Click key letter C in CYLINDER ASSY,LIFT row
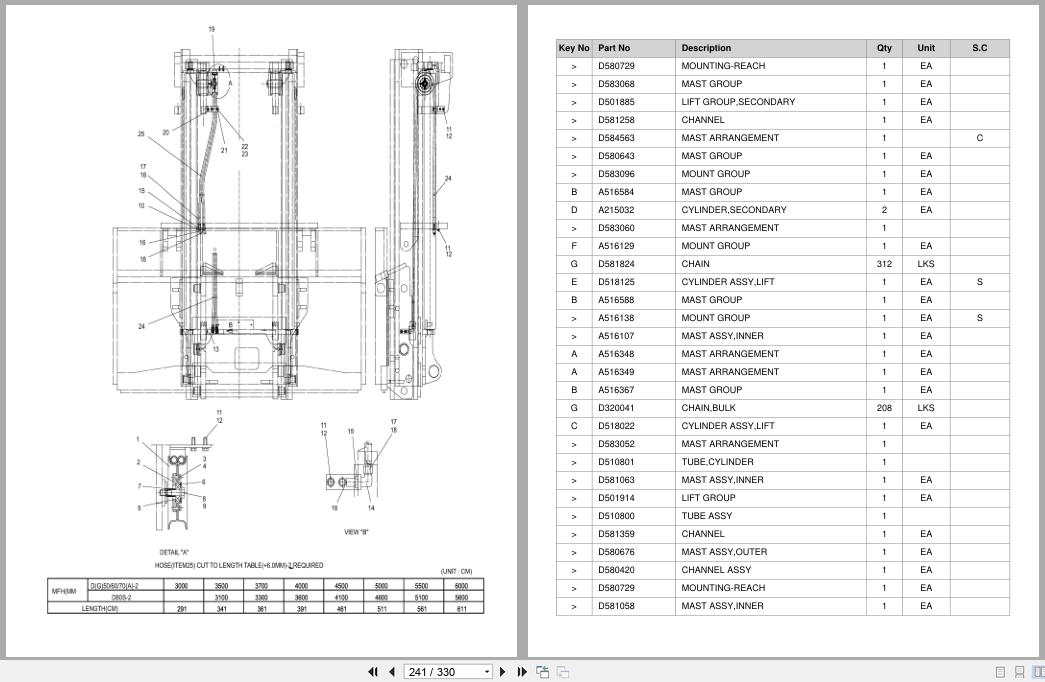 574,426
